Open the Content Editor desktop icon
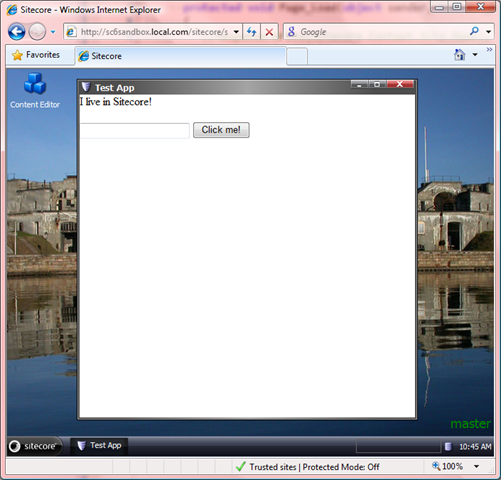Viewport: 501px width, 480px height. [35, 91]
